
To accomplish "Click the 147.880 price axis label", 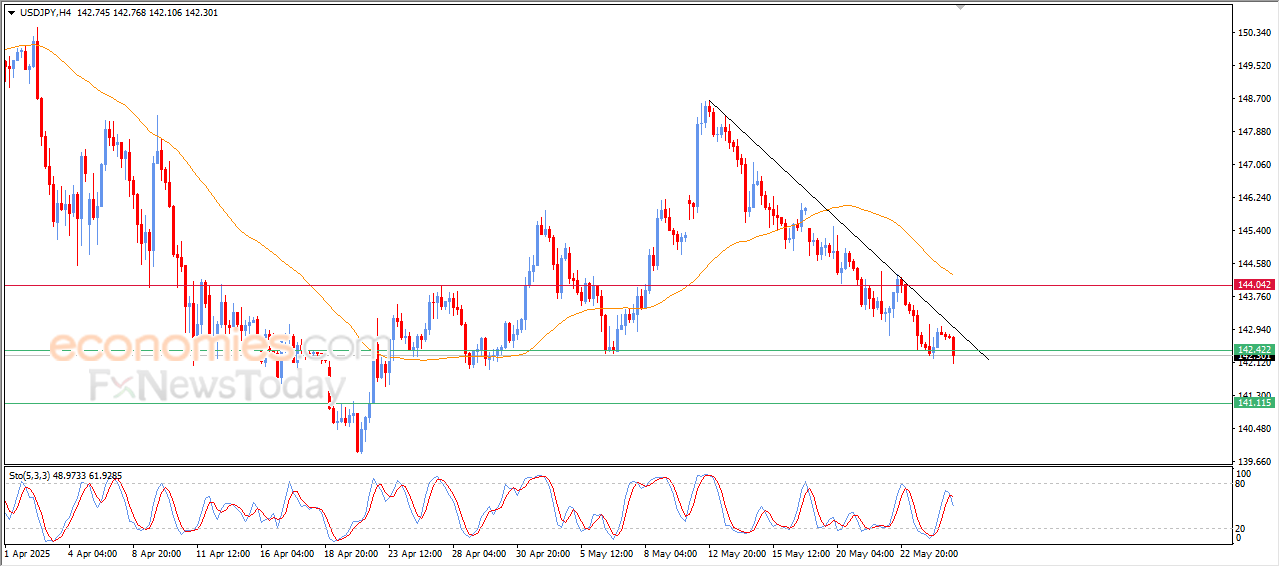I will tap(1256, 132).
